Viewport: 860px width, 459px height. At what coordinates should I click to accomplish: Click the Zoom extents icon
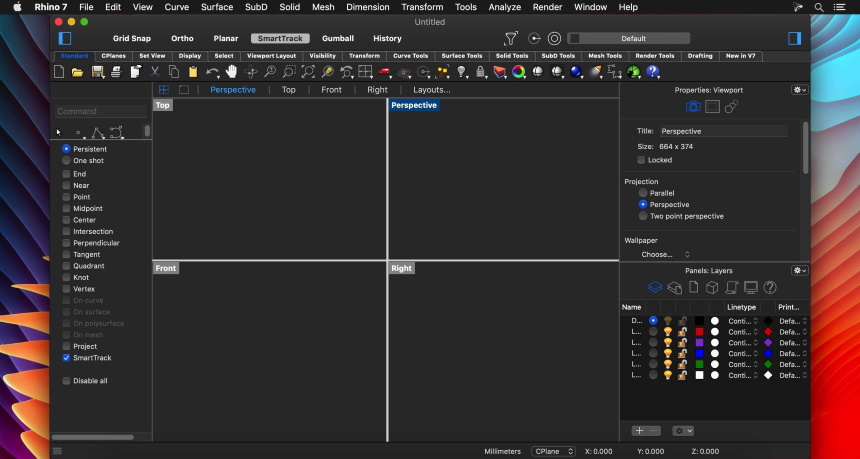click(x=308, y=72)
